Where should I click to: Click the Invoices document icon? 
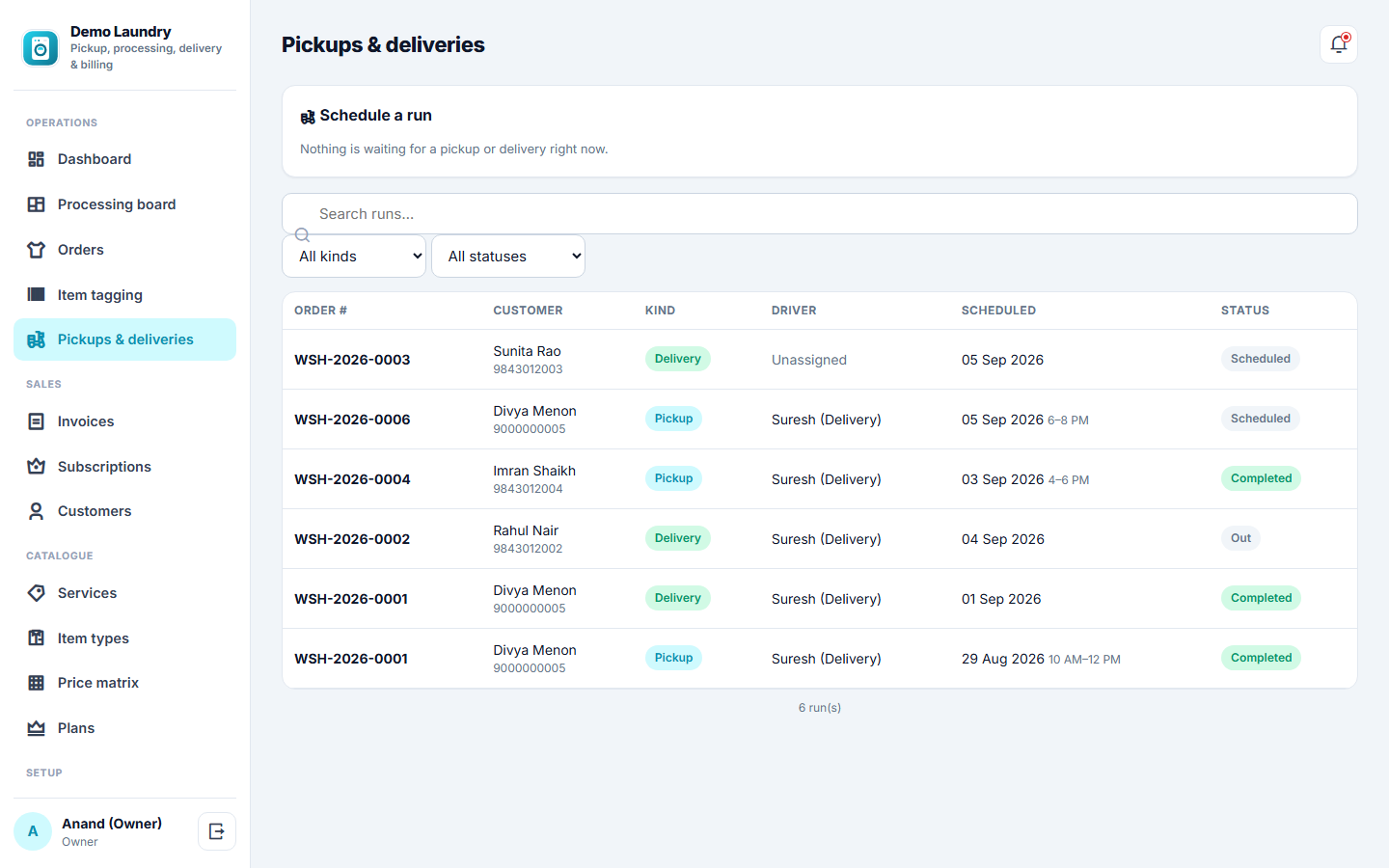(37, 421)
